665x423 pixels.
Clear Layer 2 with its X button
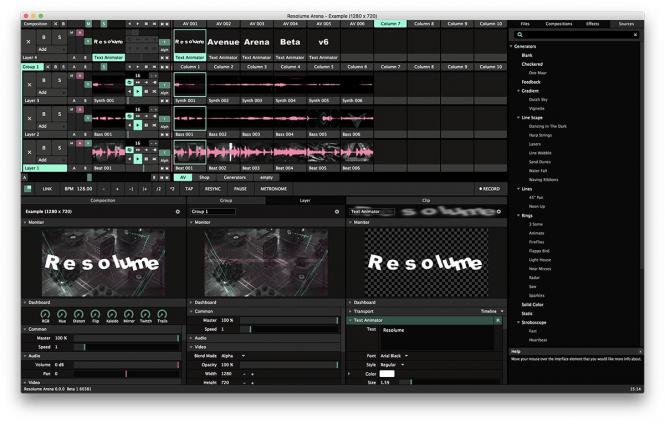(x=29, y=118)
